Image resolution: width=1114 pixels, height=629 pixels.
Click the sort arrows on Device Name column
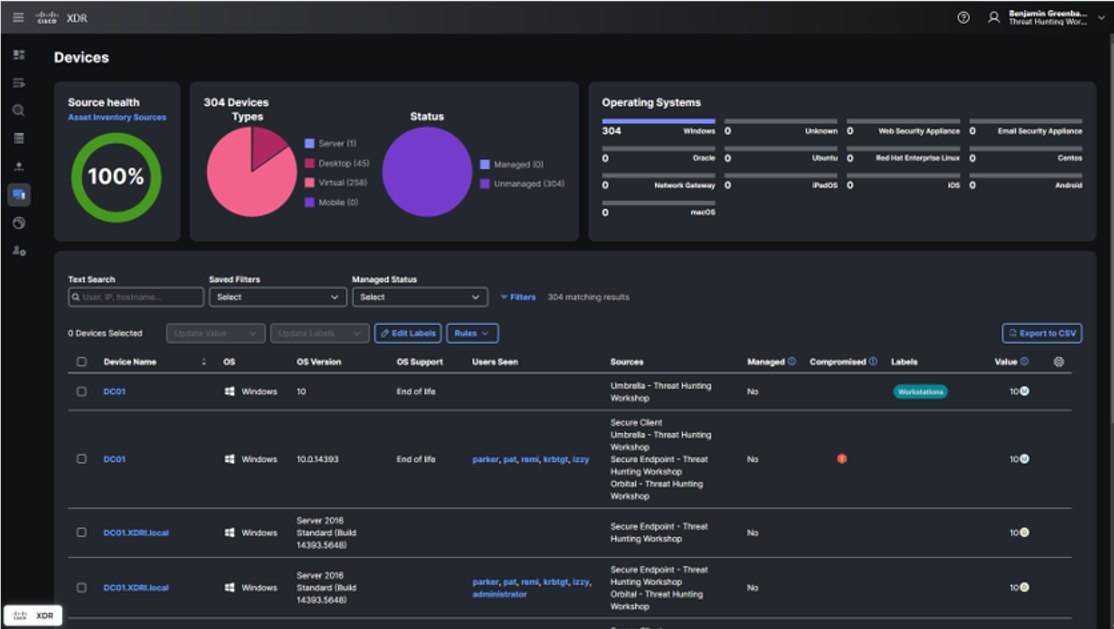click(206, 362)
